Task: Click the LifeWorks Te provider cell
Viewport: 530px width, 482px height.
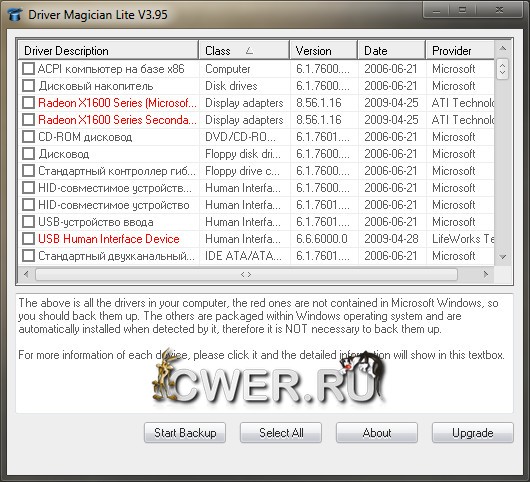Action: pos(463,239)
